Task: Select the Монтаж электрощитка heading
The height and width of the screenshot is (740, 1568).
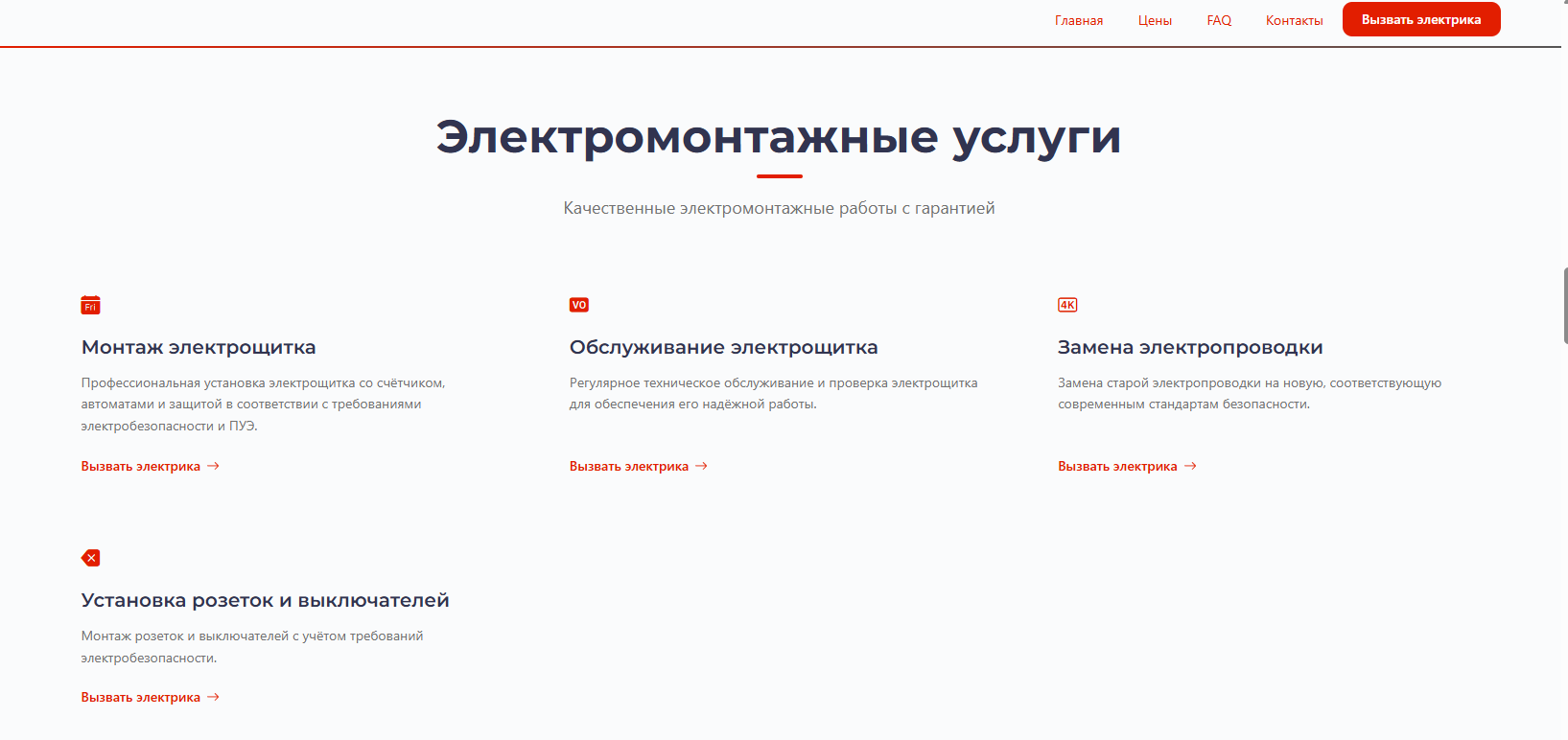Action: coord(199,347)
